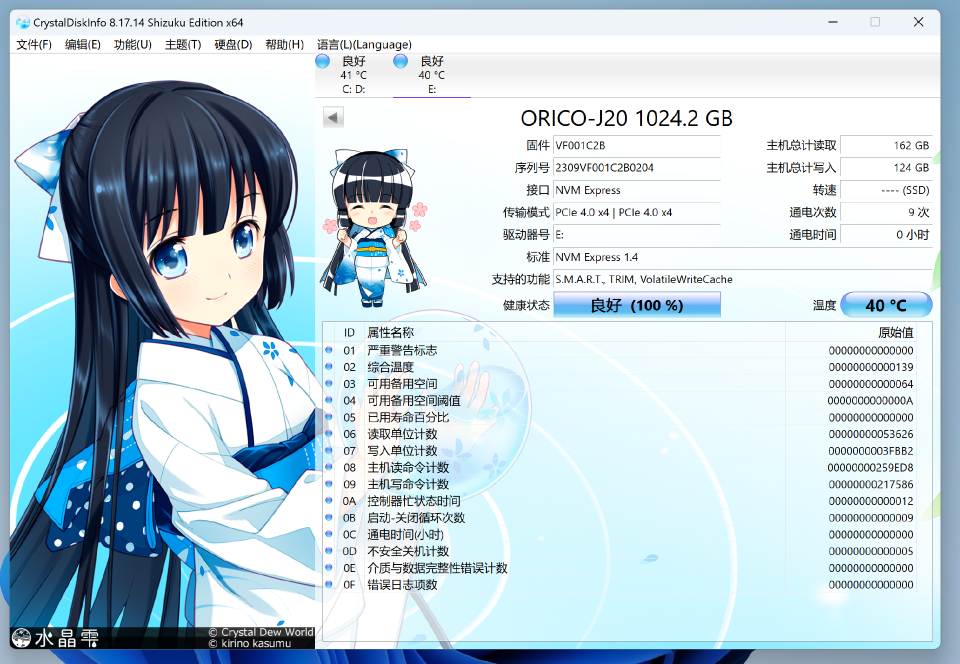Click the ---- (SSD) rotation rate value
Screen dimensions: 960x664
886,190
